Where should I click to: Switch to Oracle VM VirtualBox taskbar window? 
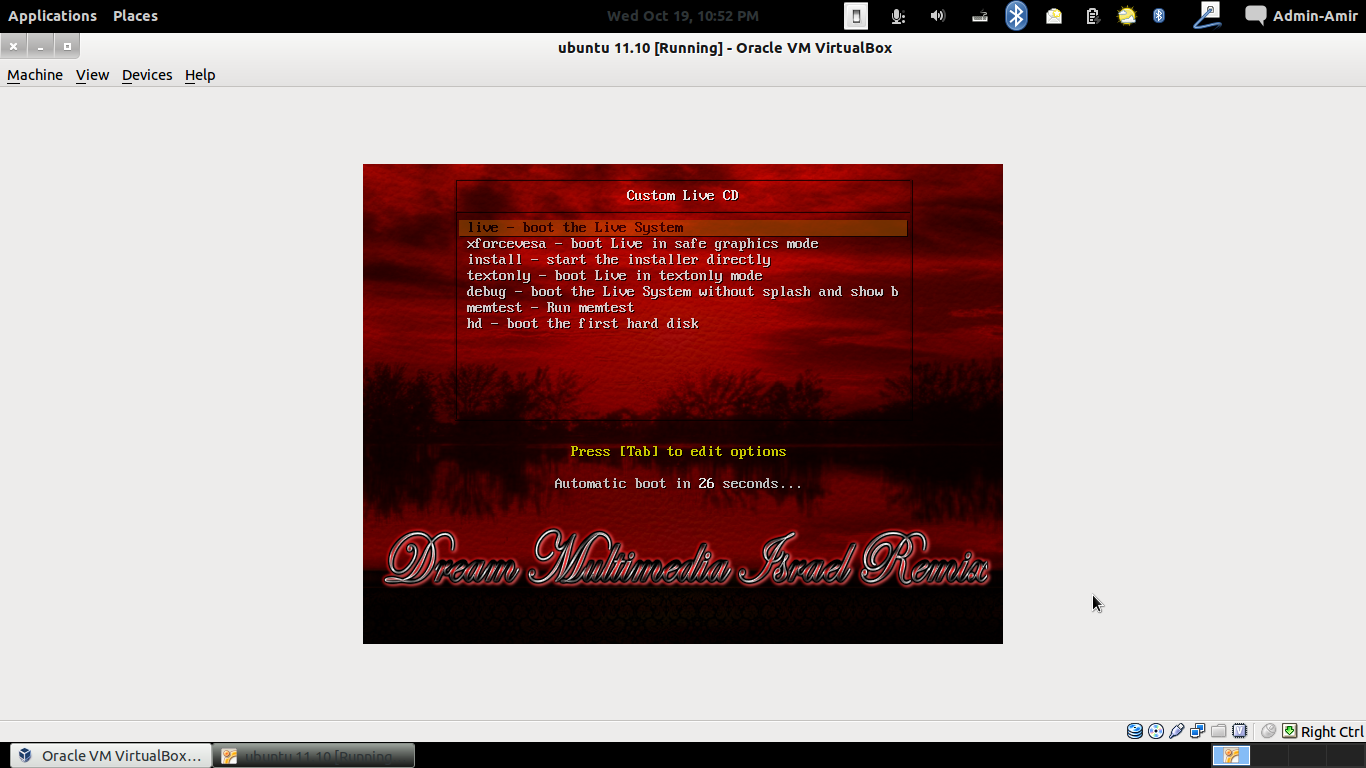(110, 755)
